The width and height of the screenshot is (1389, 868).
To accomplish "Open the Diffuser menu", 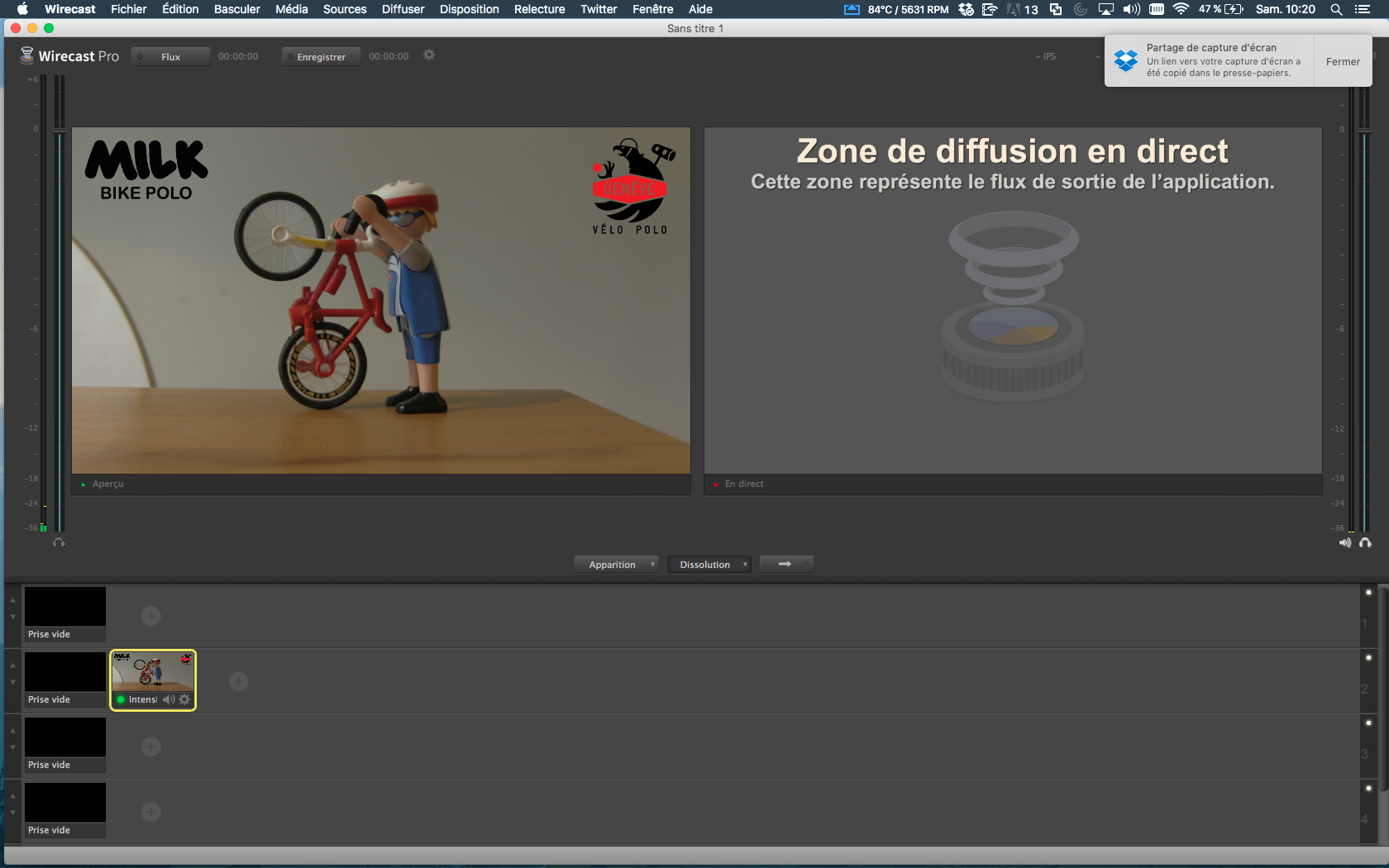I will (x=403, y=9).
